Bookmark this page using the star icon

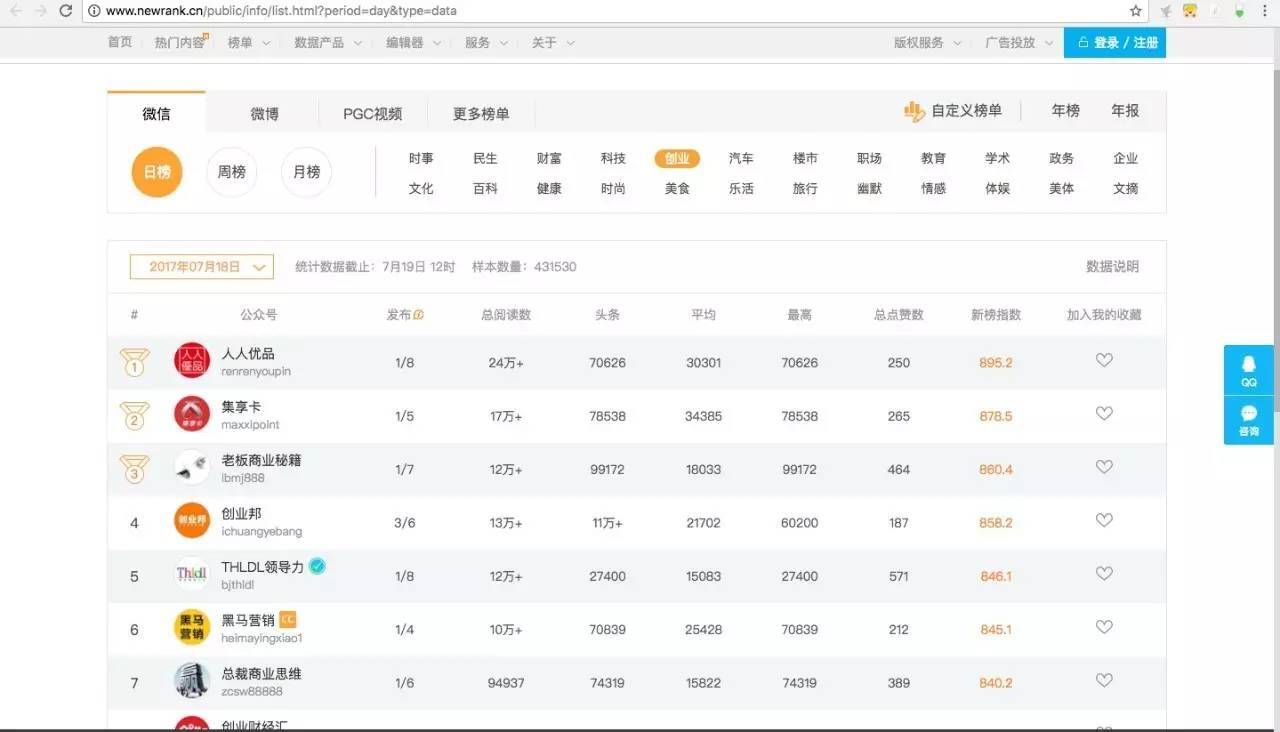click(1136, 11)
